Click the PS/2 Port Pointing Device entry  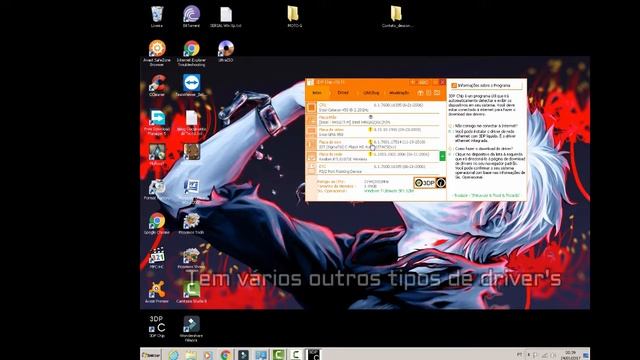tap(340, 171)
